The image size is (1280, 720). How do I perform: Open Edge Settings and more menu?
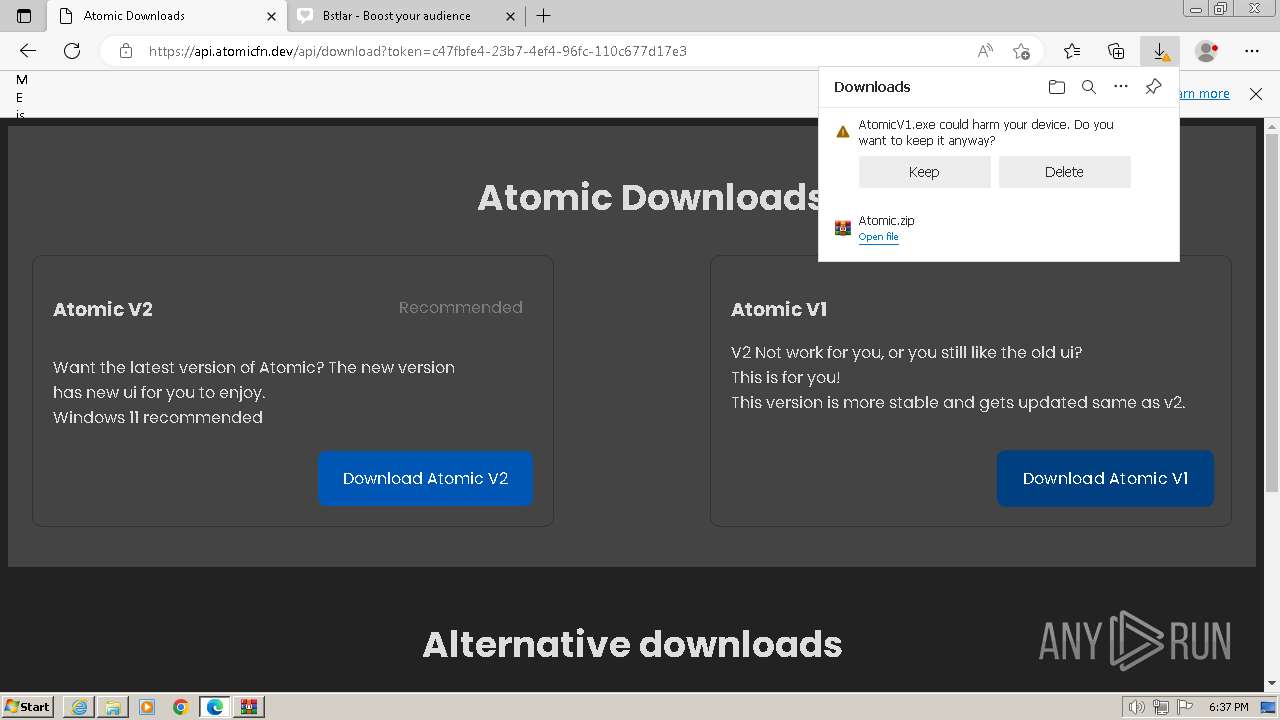click(x=1252, y=51)
